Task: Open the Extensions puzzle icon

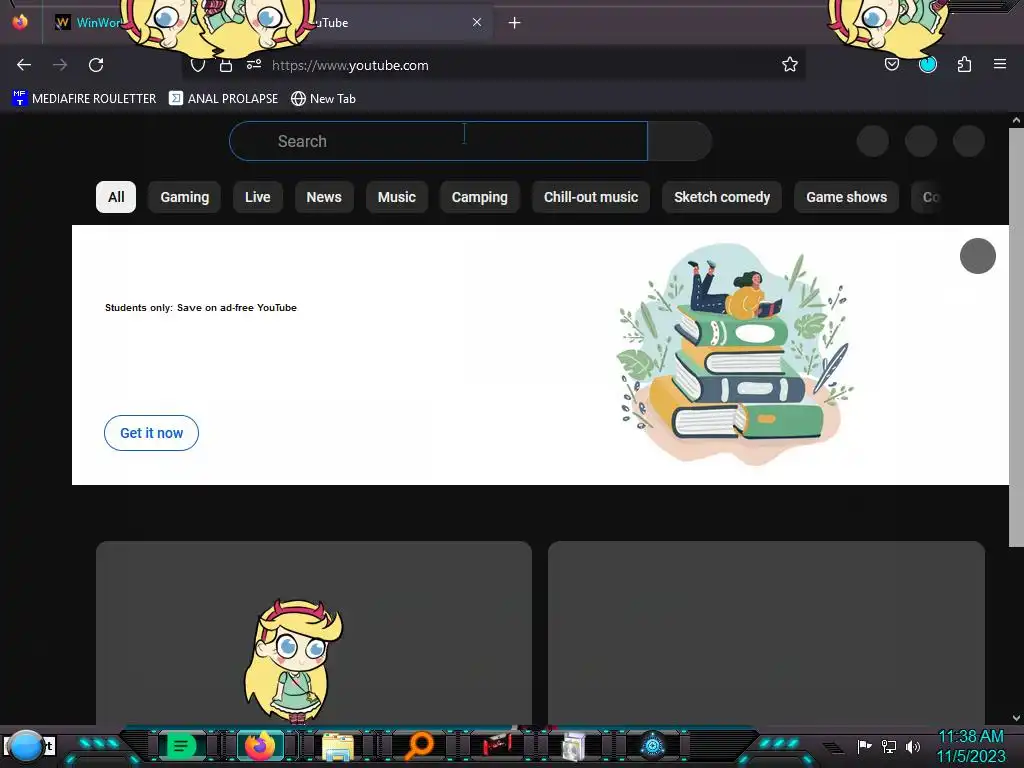Action: tap(964, 64)
